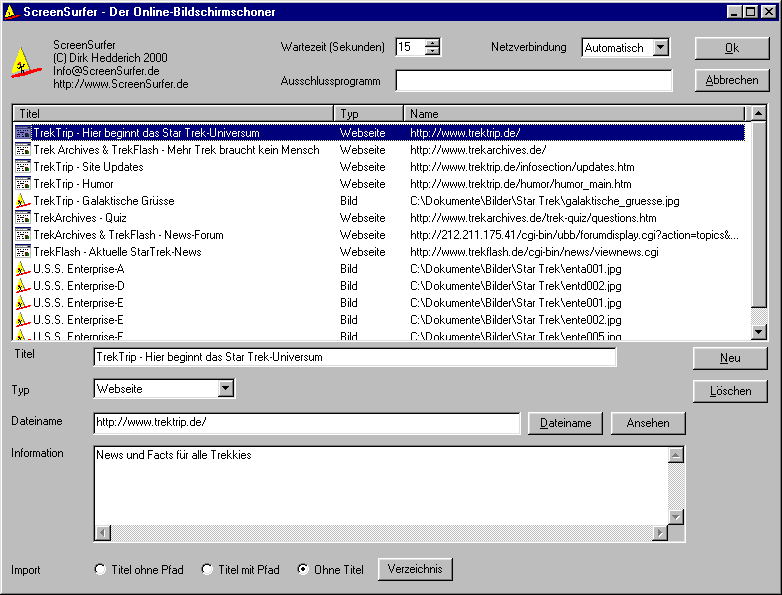782x595 pixels.
Task: Click webpage icon beside TrekTrip - Humor
Action: (x=23, y=184)
